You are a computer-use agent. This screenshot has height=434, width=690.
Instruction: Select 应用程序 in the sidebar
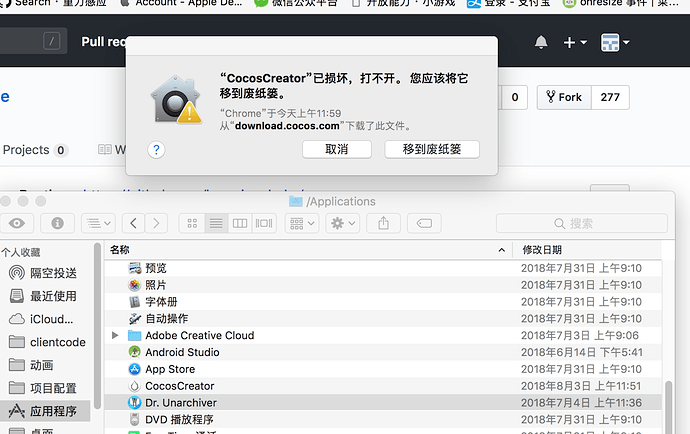(44, 411)
